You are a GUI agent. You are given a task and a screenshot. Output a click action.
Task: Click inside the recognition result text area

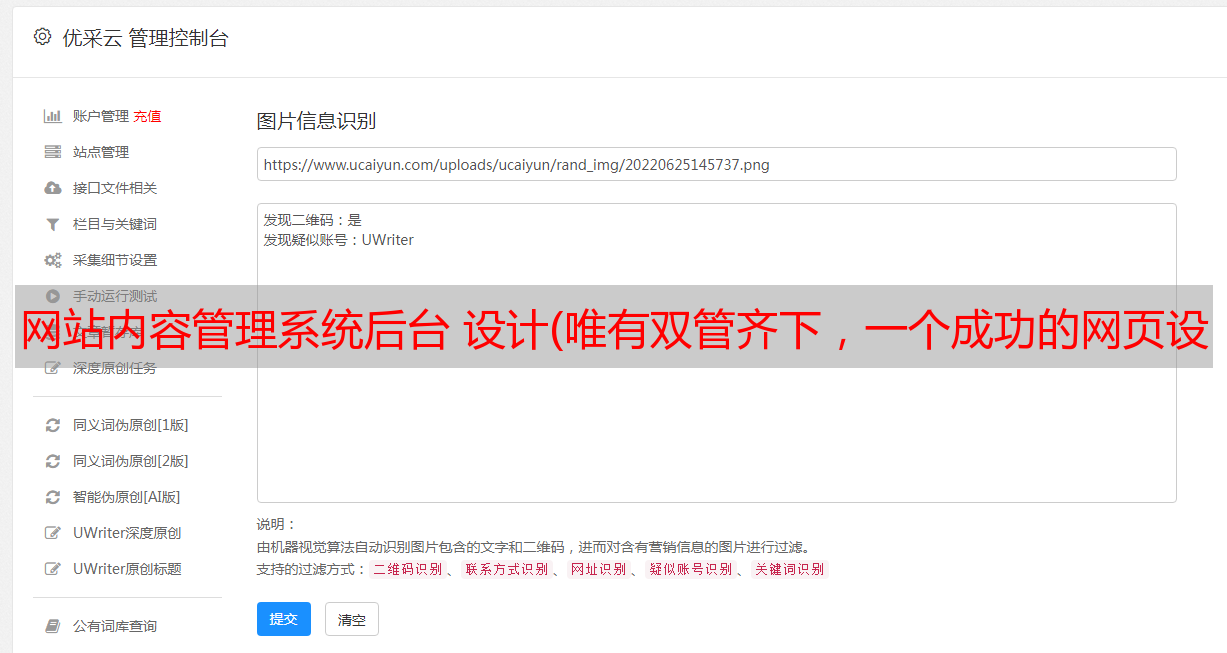point(716,352)
